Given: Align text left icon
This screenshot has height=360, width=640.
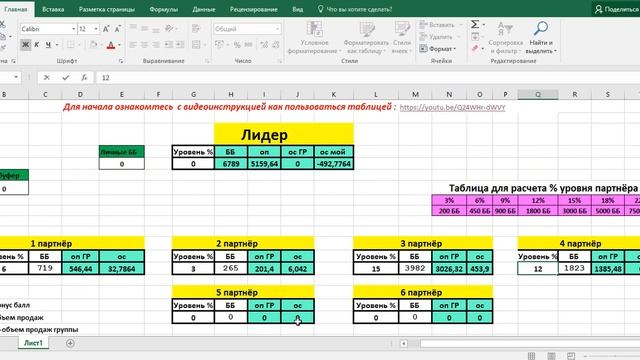Looking at the screenshot, I should point(133,45).
